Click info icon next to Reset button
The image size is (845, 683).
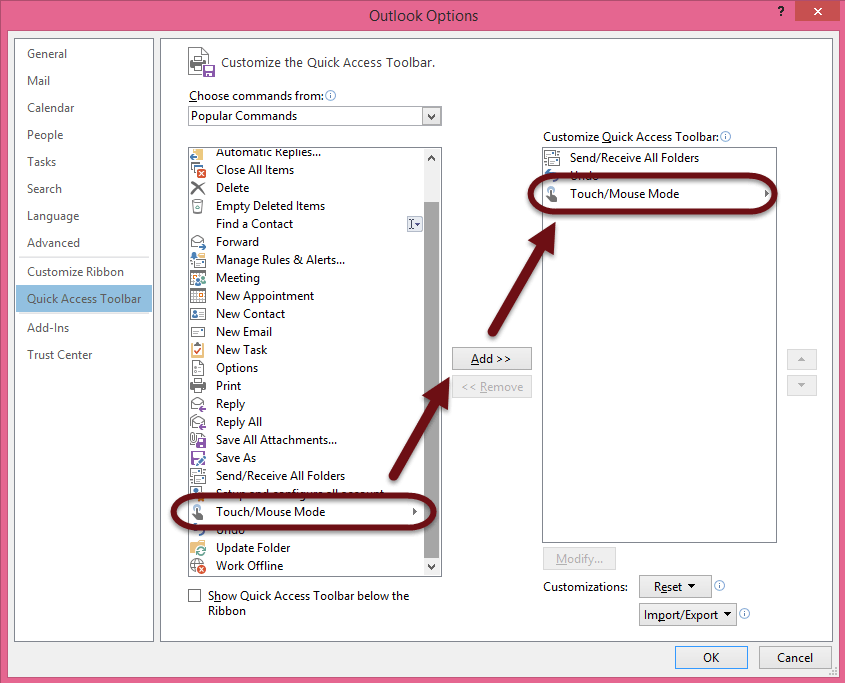pyautogui.click(x=719, y=585)
